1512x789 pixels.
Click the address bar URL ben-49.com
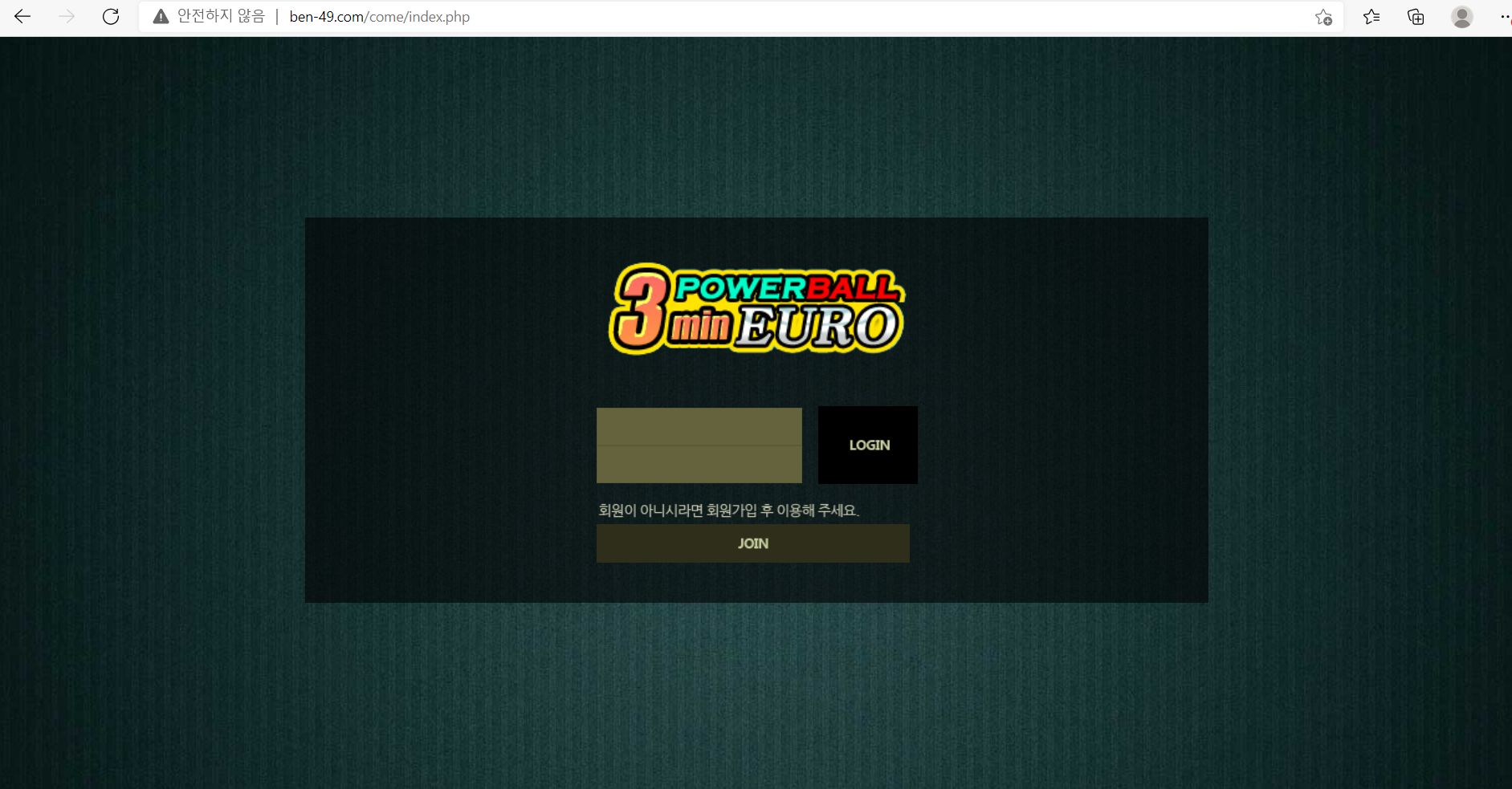[379, 17]
